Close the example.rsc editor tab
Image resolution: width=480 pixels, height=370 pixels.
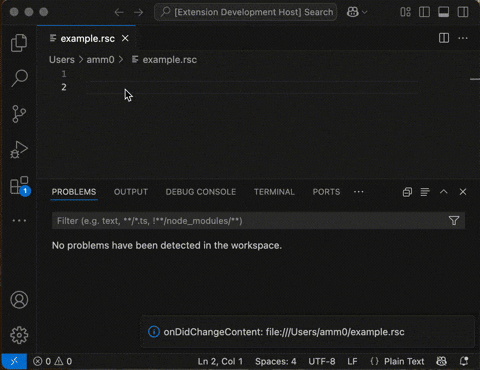pyautogui.click(x=125, y=38)
